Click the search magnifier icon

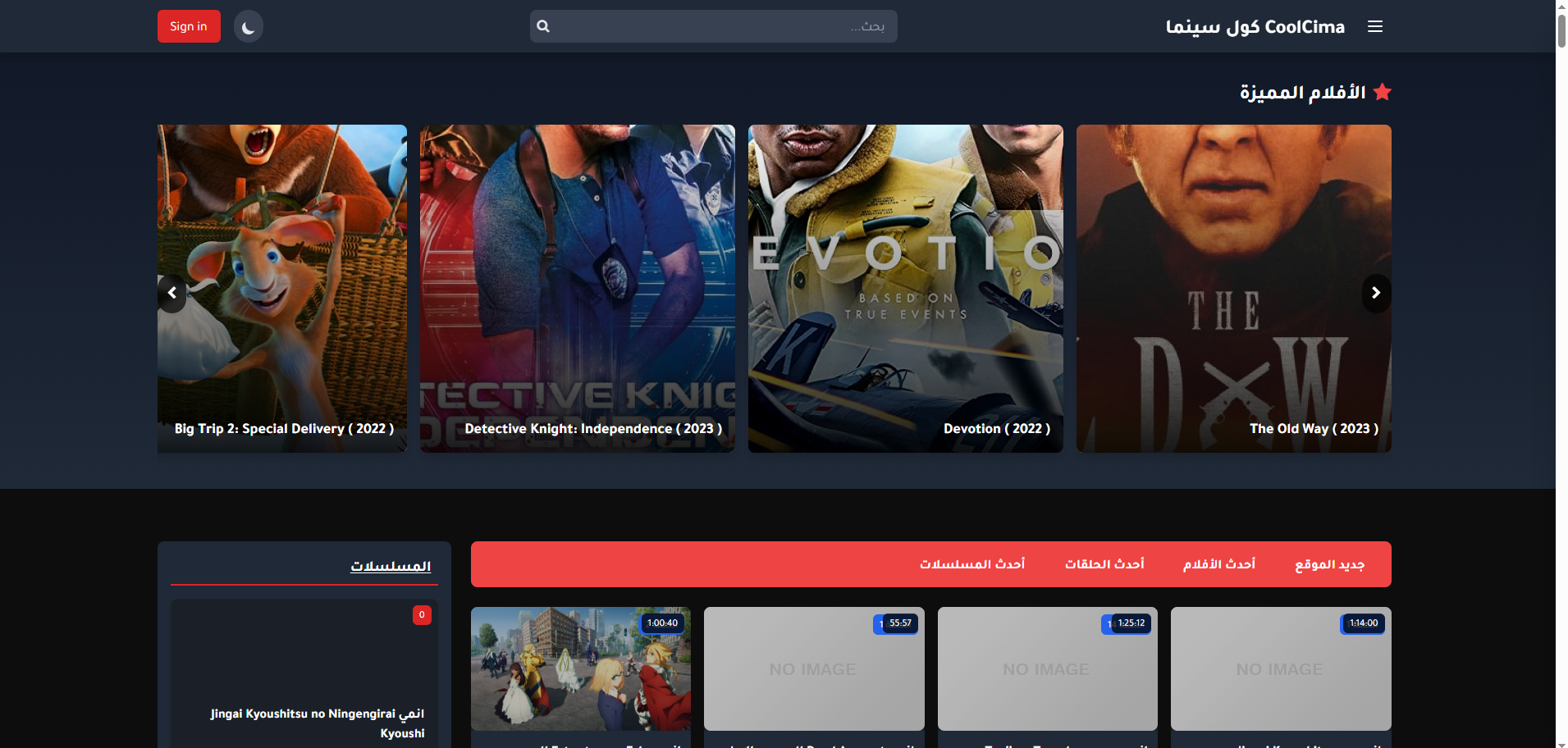(x=543, y=26)
